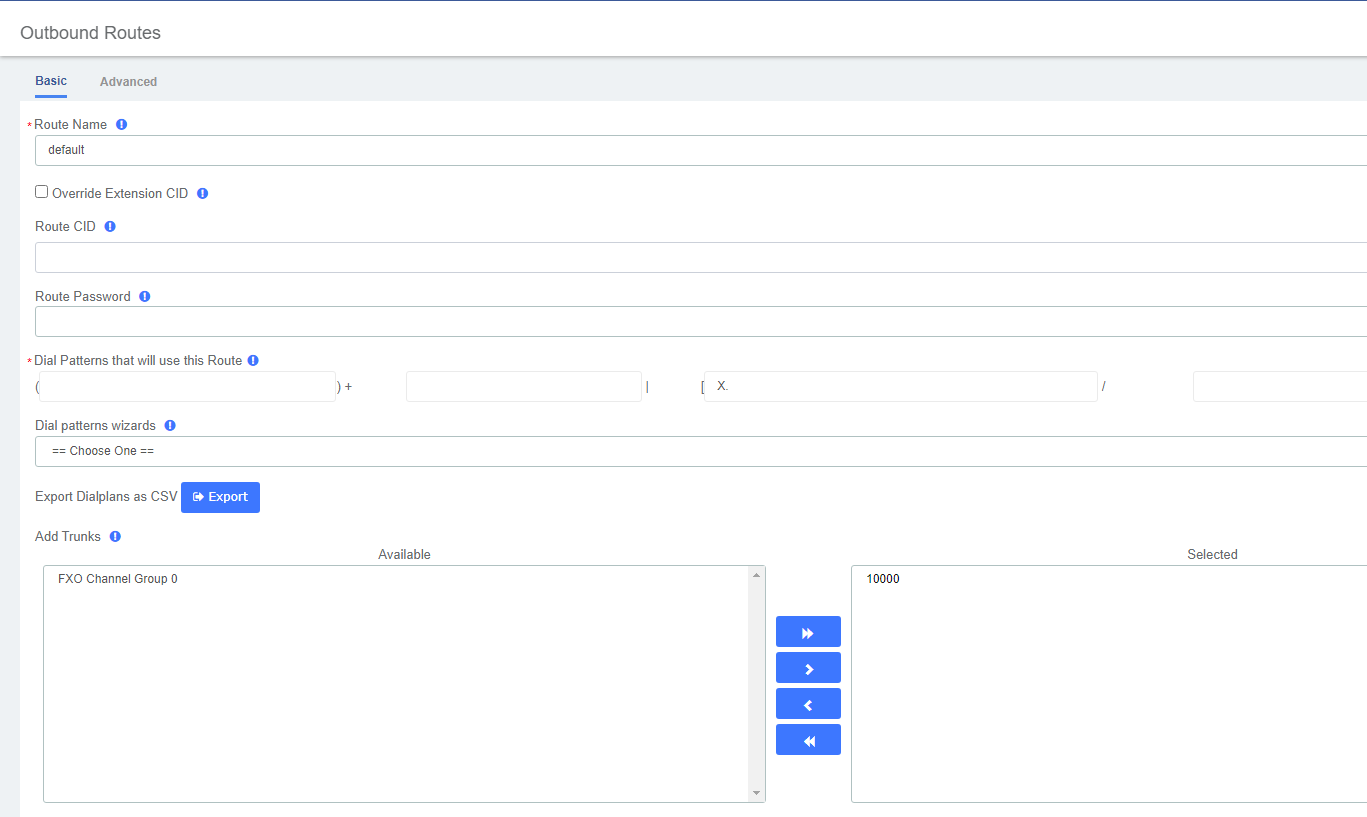Click the Available list scrollbar up arrow
1367x817 pixels.
(757, 575)
